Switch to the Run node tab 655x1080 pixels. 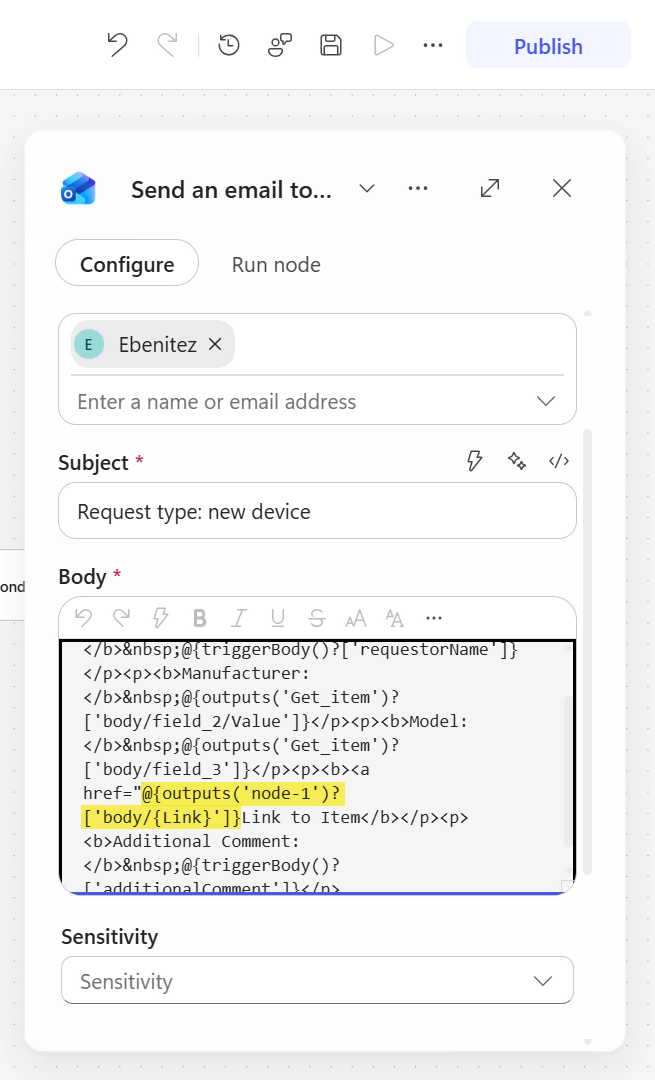click(276, 264)
